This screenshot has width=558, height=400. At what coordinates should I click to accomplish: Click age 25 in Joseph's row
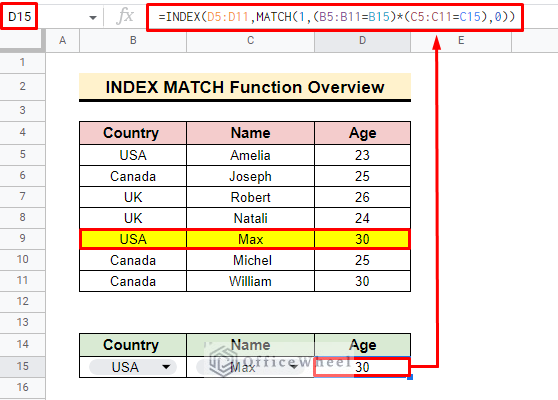[x=362, y=176]
